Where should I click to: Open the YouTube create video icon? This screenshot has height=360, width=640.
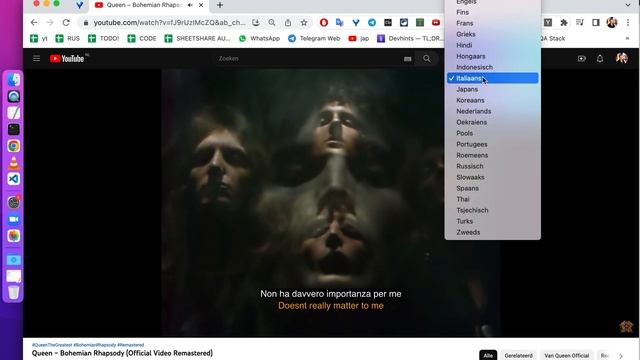pos(582,59)
